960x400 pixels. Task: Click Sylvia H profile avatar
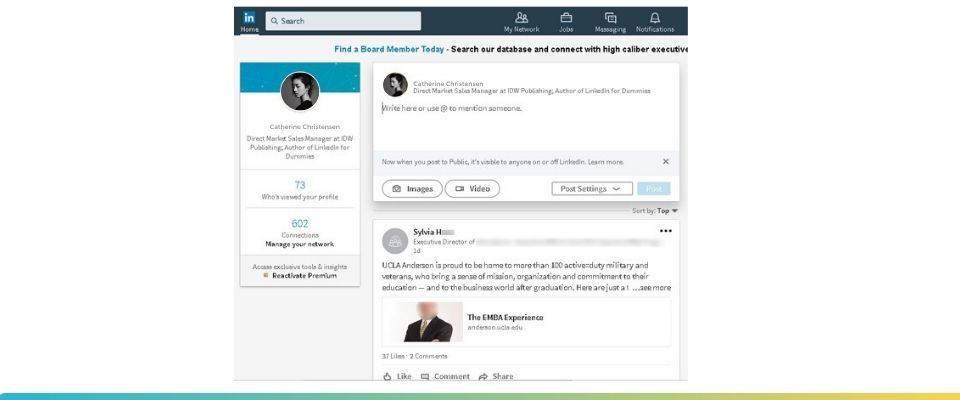point(396,241)
